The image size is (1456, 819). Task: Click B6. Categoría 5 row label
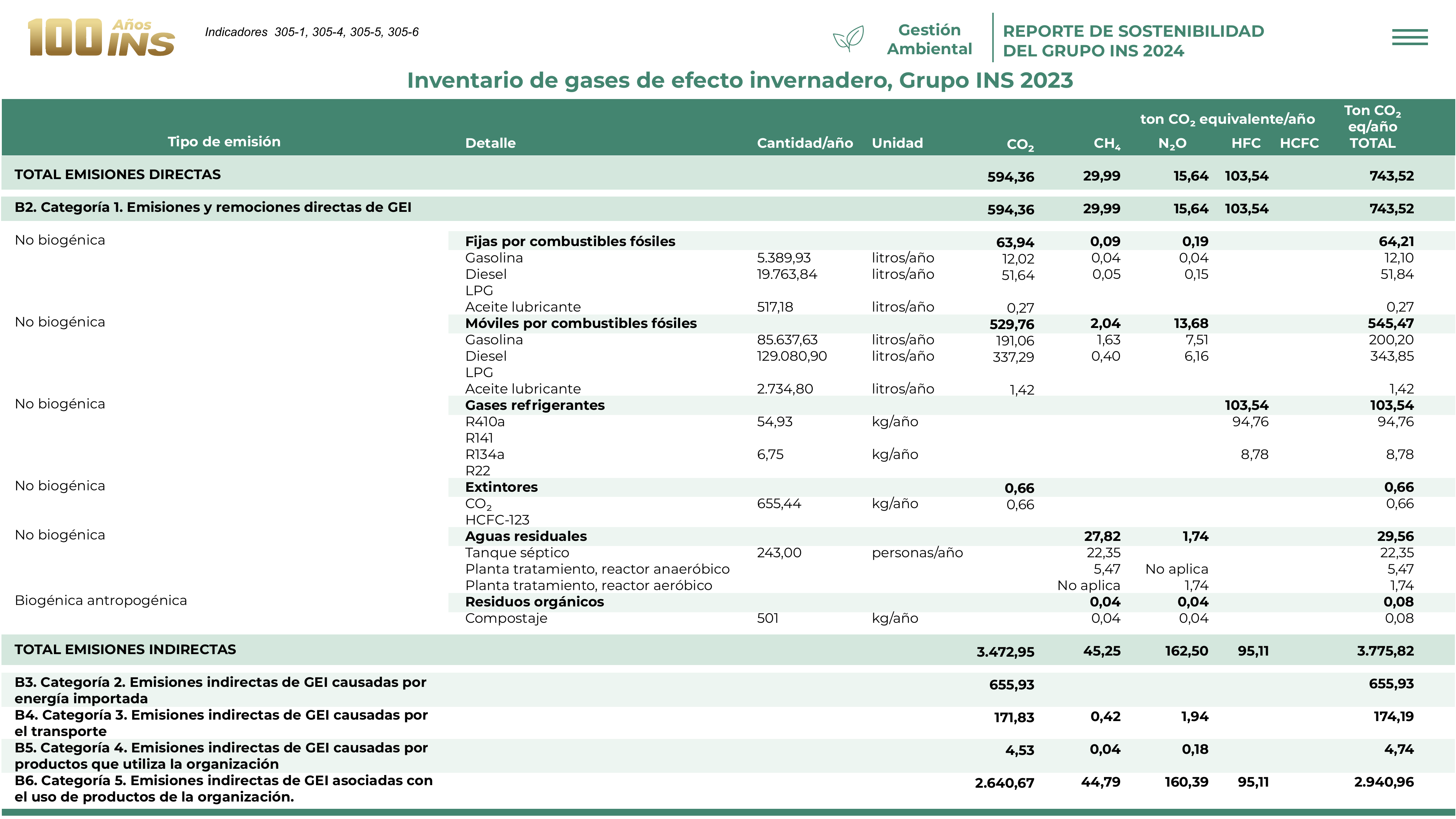tap(223, 788)
